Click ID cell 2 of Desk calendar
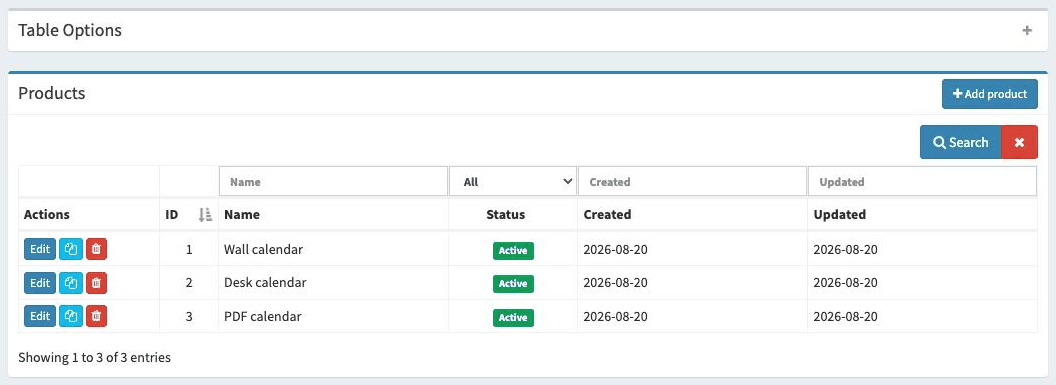 coord(189,283)
